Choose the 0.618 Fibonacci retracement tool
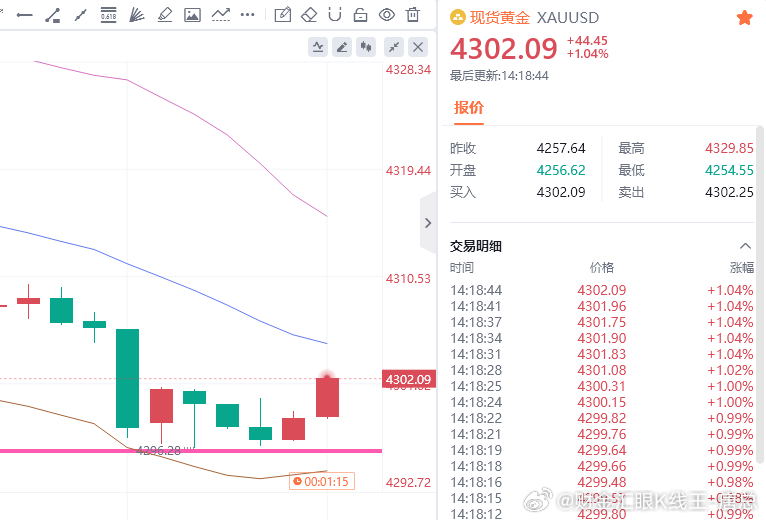The width and height of the screenshot is (766, 520). tap(108, 15)
